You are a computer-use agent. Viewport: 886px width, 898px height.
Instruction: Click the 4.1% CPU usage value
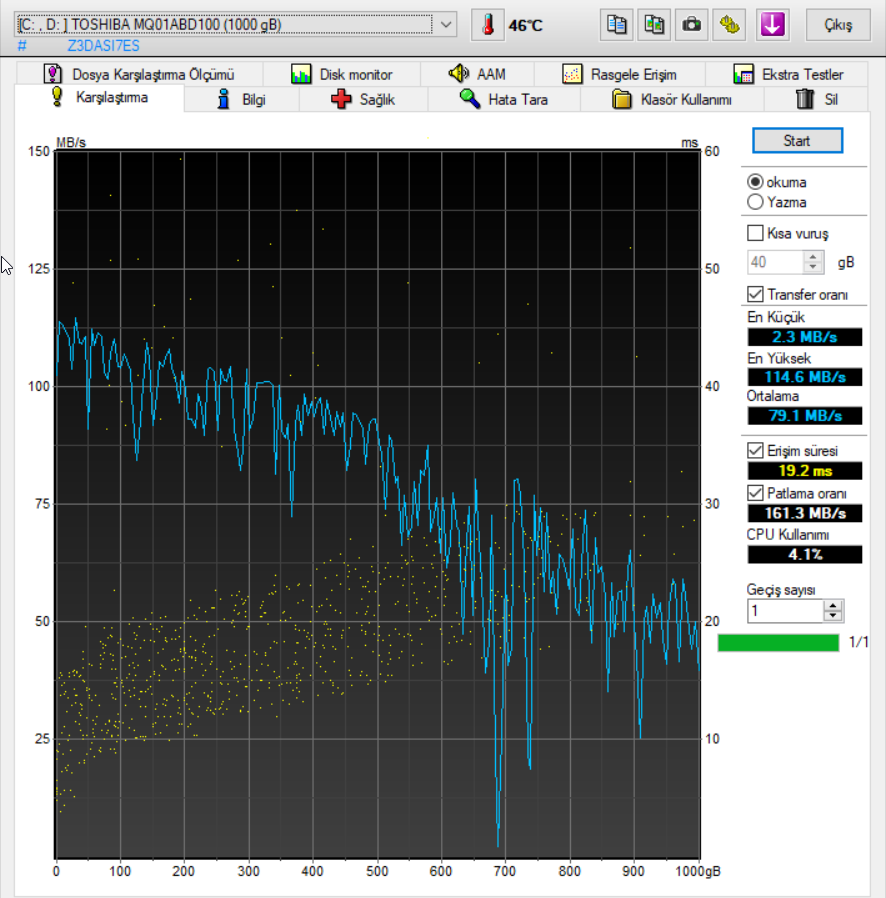[805, 554]
